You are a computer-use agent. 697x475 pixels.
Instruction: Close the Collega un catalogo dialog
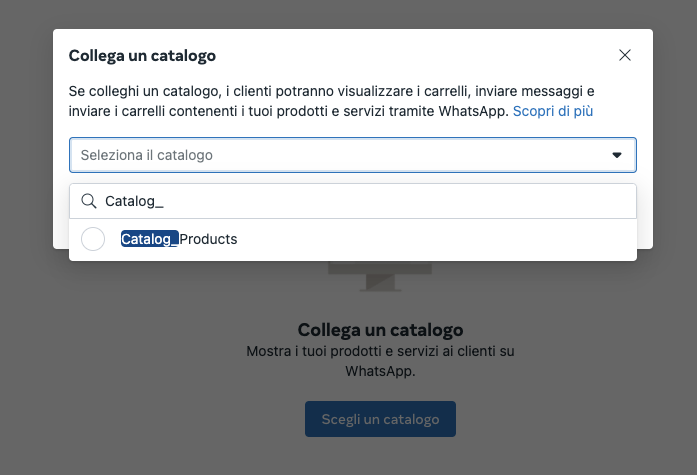tap(625, 55)
